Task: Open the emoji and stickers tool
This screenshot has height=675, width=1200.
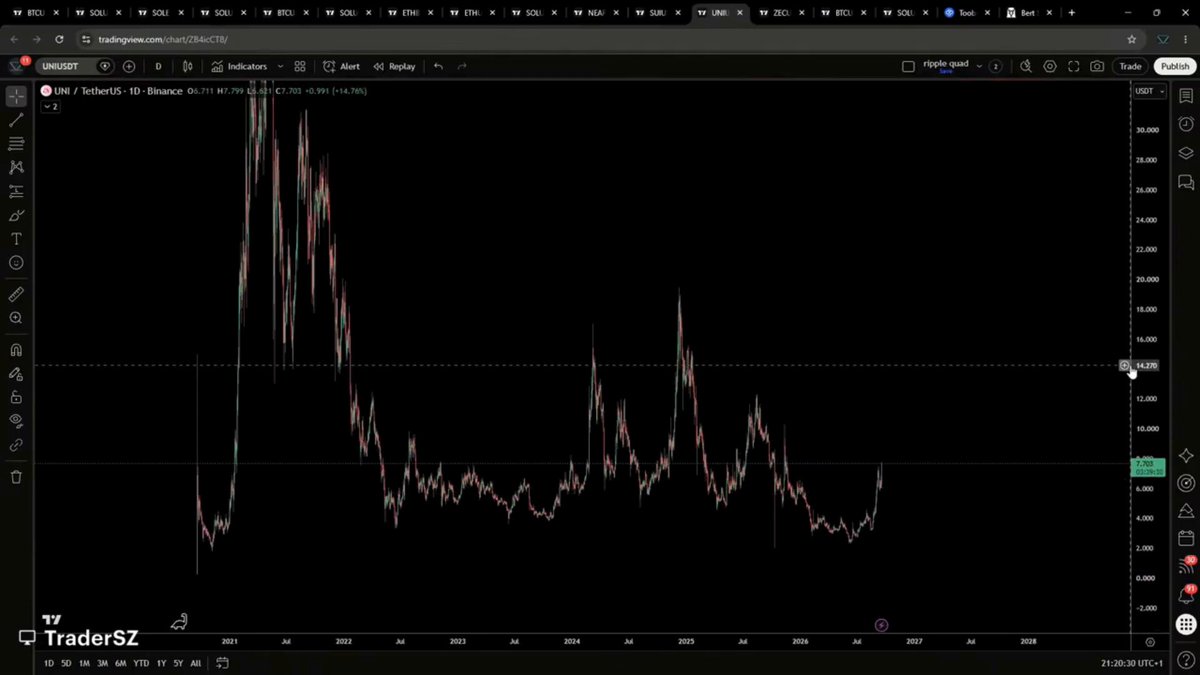Action: (16, 263)
